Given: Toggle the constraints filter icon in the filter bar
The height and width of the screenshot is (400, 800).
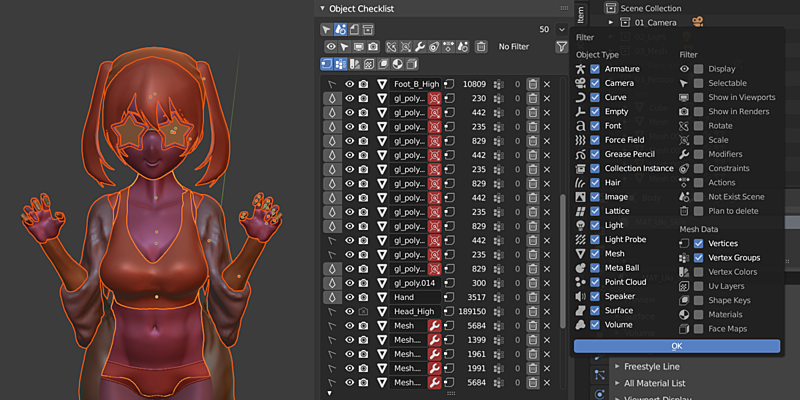Looking at the screenshot, I should tap(434, 47).
